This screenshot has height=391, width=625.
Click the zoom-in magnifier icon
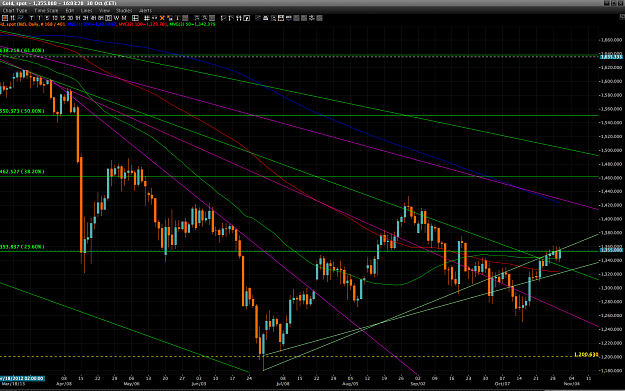coord(196,18)
